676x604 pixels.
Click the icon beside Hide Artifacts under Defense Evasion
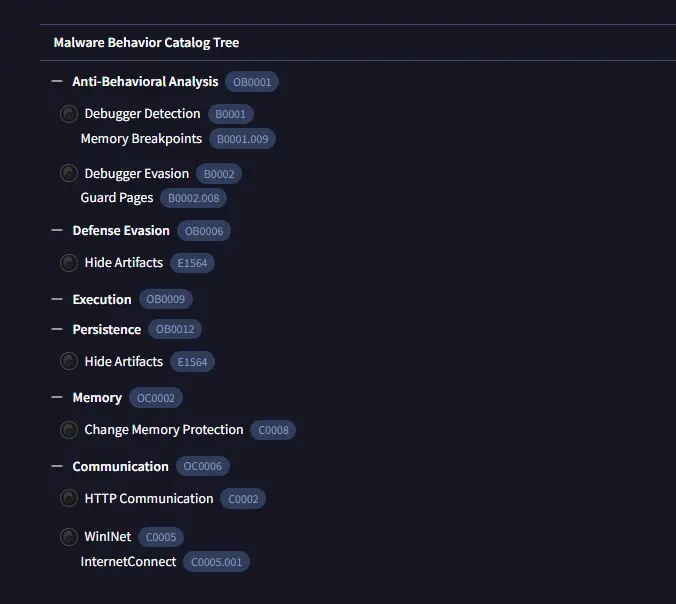pos(69,263)
